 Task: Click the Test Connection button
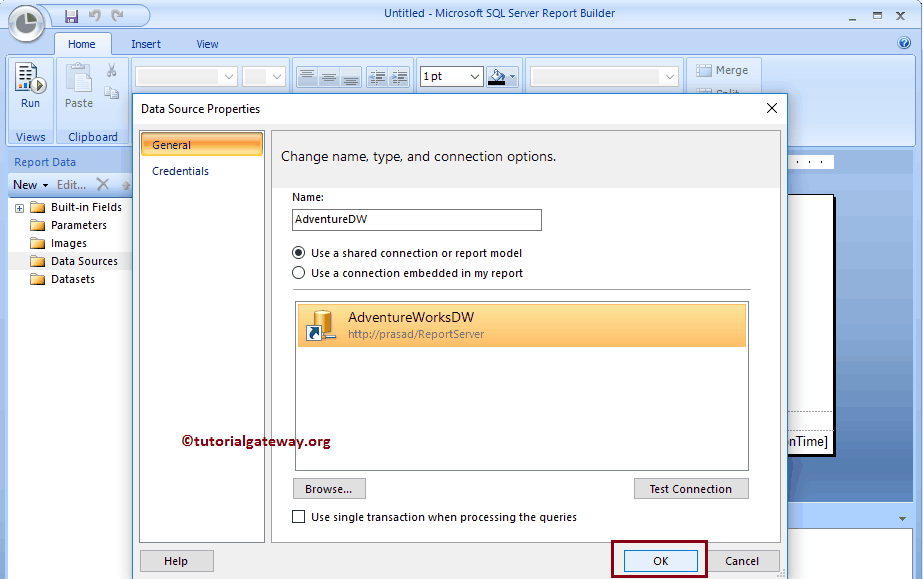point(691,488)
